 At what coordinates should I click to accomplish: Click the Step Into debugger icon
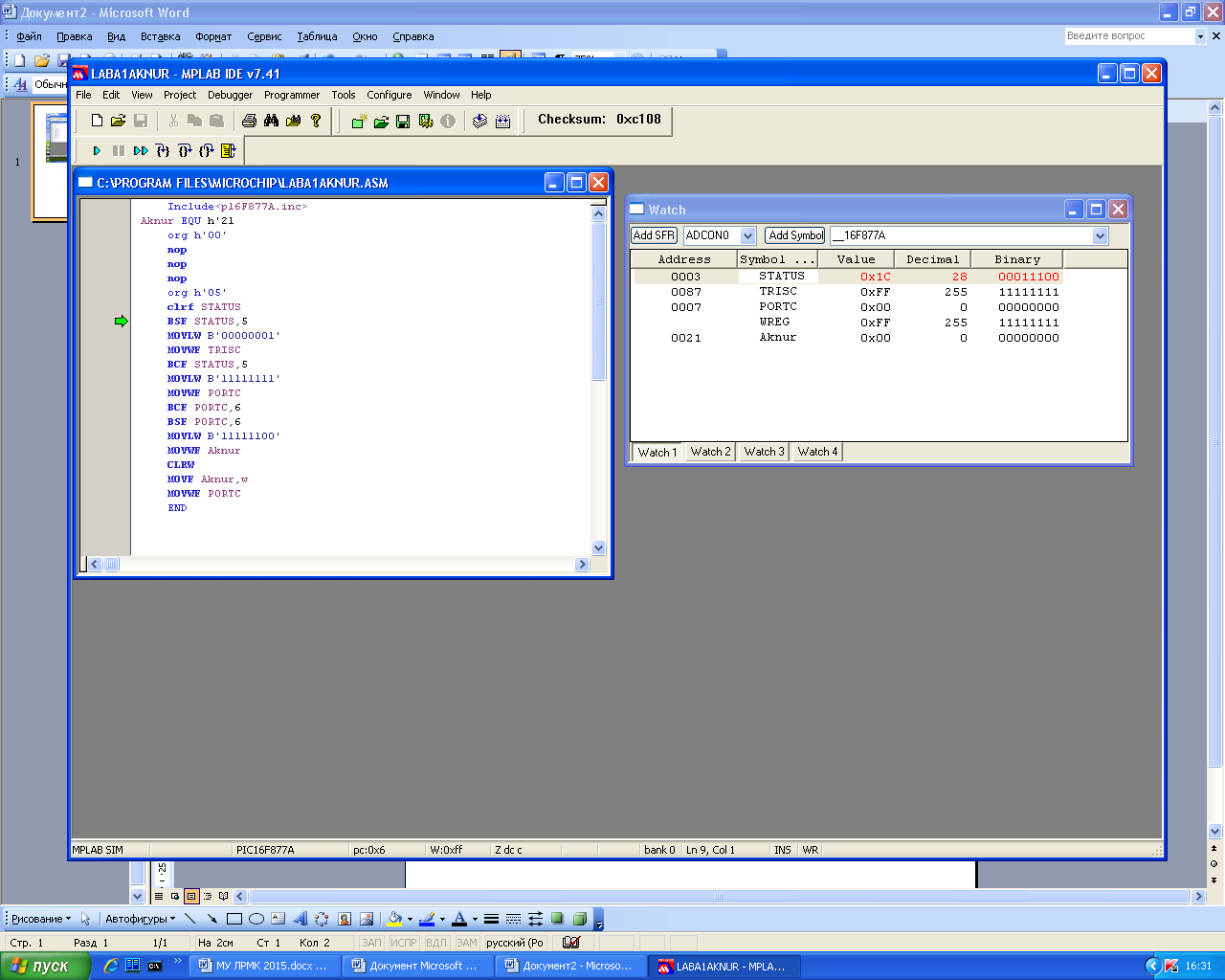[x=163, y=150]
